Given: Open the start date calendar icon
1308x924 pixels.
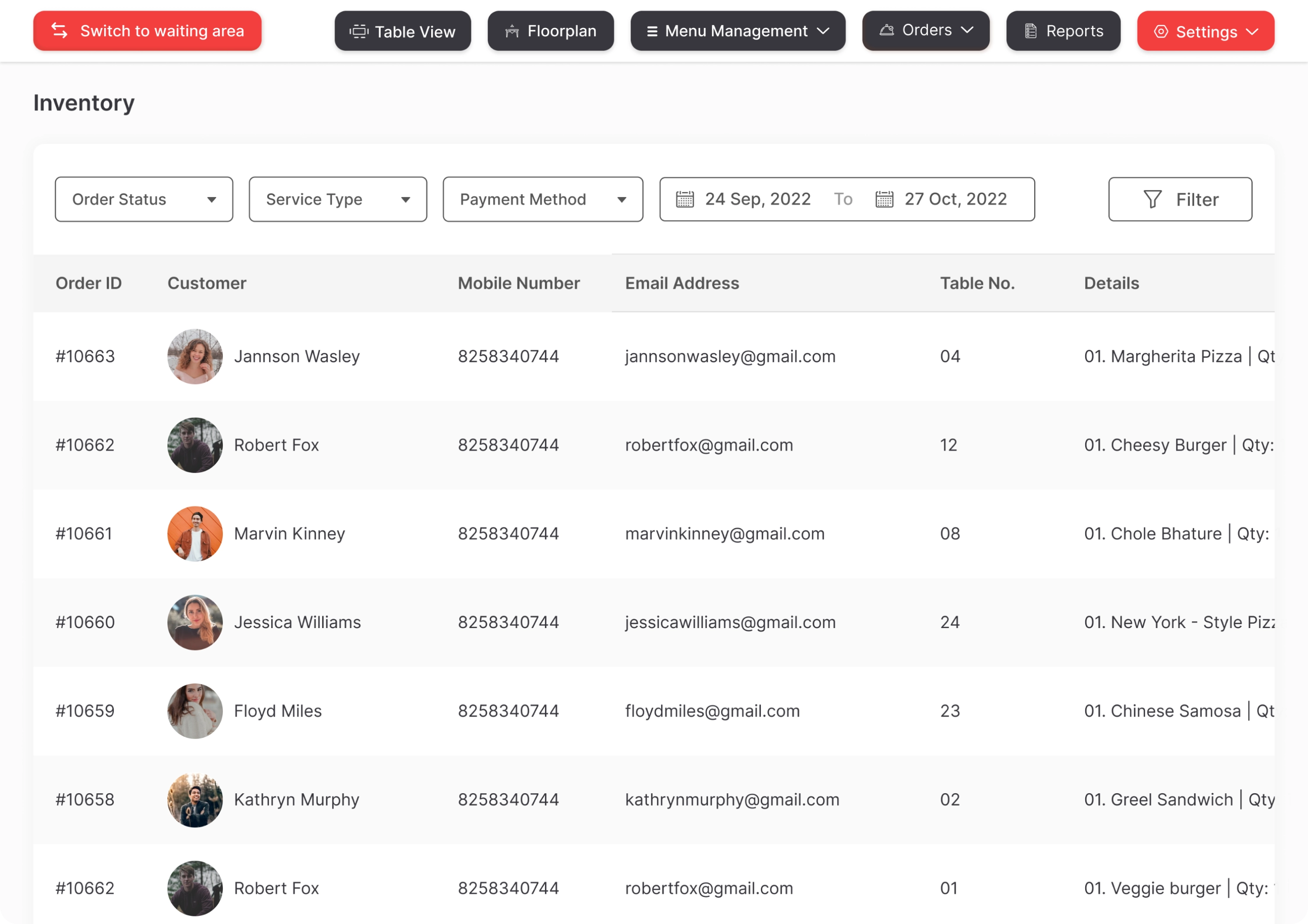Looking at the screenshot, I should click(x=685, y=199).
